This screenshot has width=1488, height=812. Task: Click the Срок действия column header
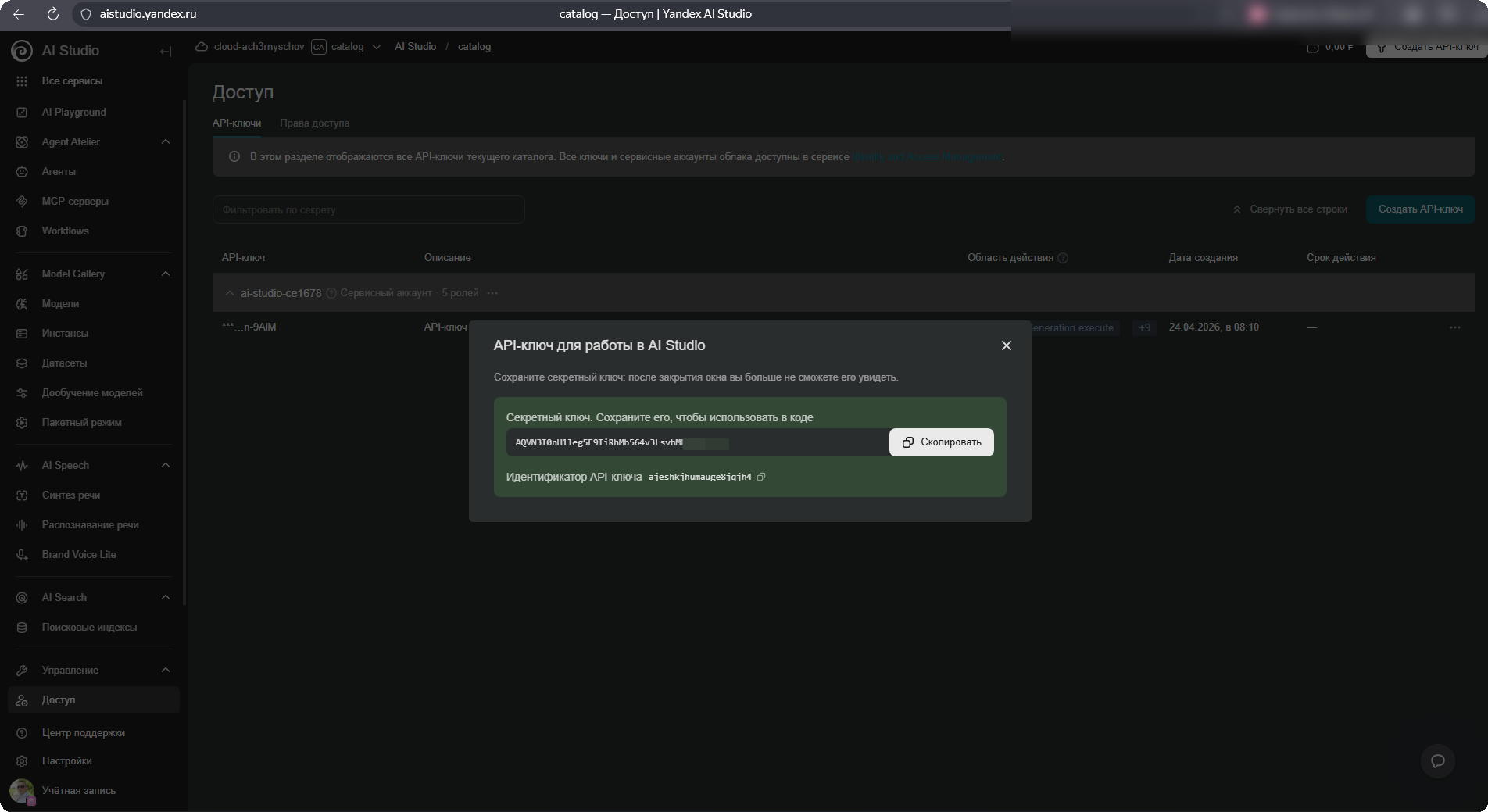(1341, 258)
